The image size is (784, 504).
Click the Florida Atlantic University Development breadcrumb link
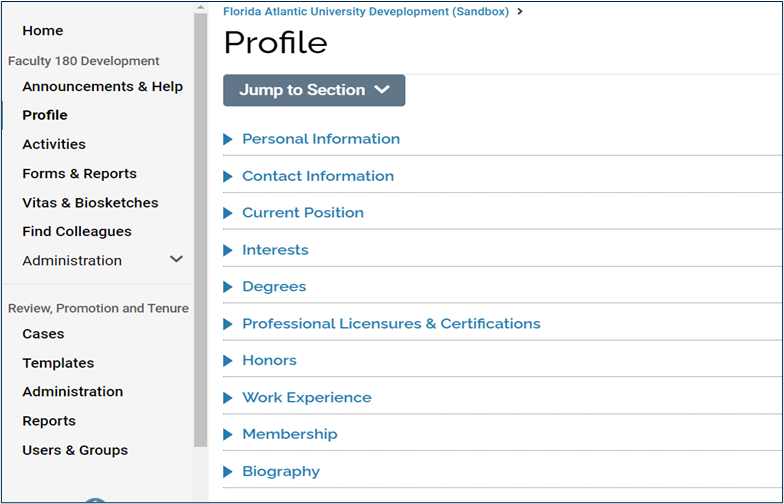point(366,12)
